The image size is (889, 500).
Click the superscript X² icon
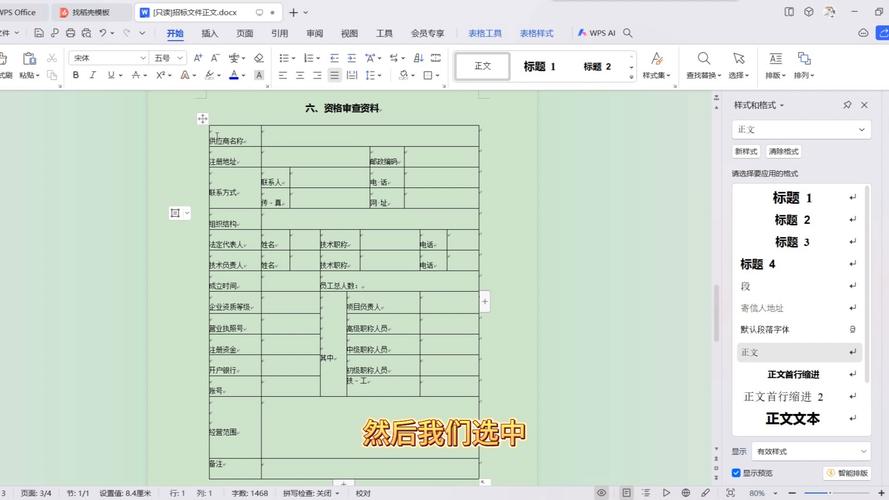[160, 75]
